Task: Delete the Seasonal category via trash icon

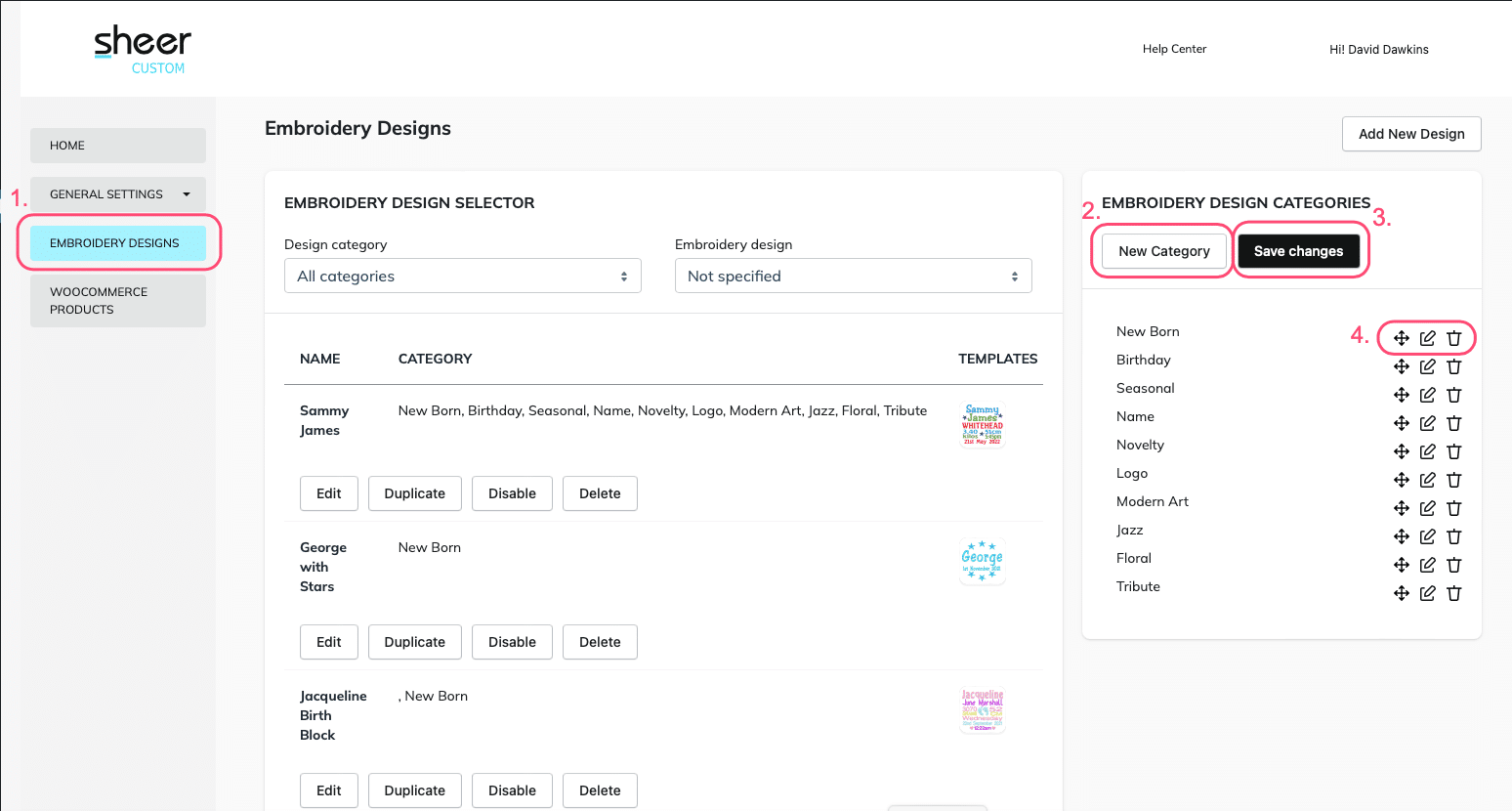Action: 1453,395
